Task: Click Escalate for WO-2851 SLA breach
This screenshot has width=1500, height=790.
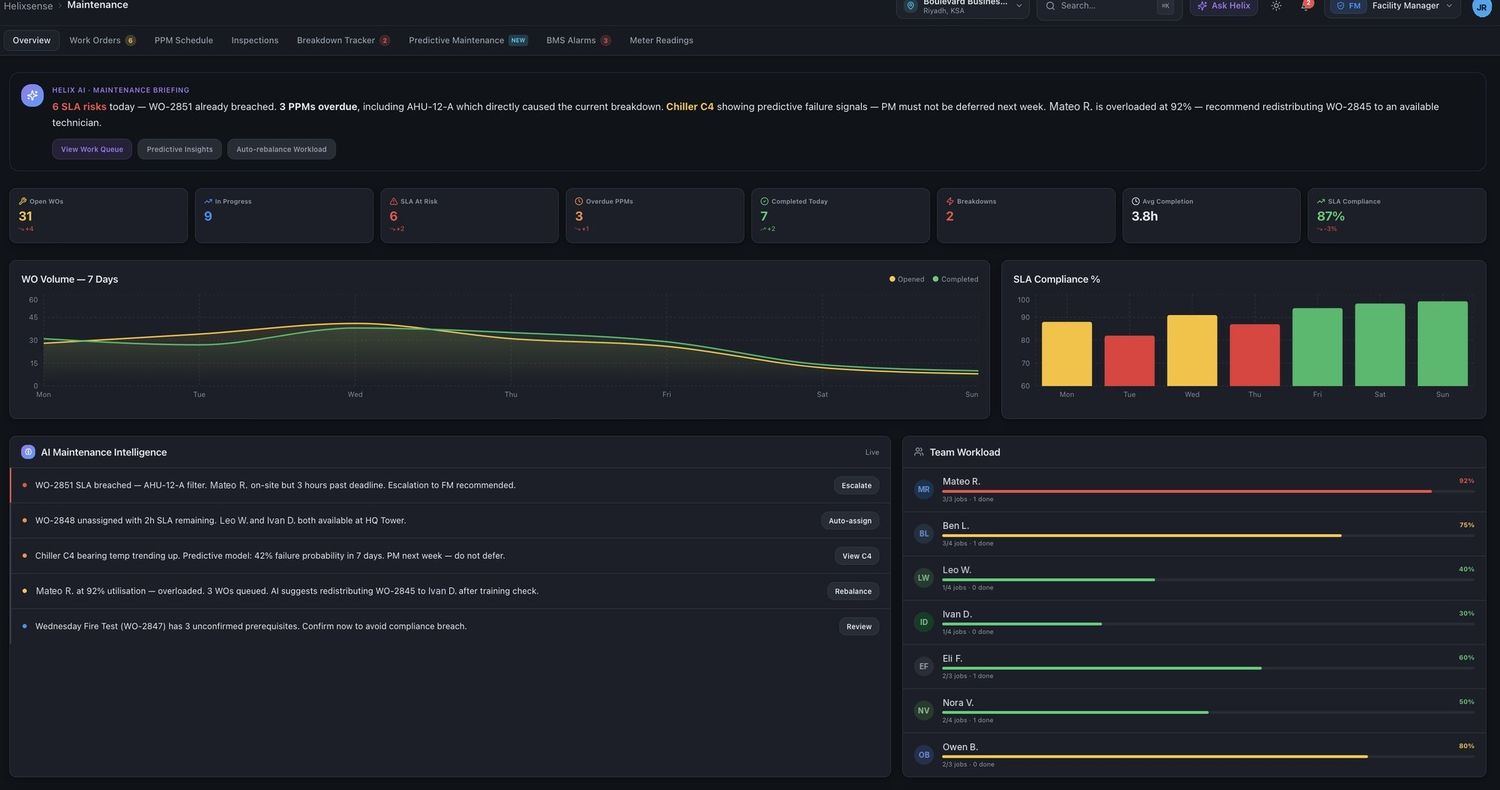Action: pos(856,486)
